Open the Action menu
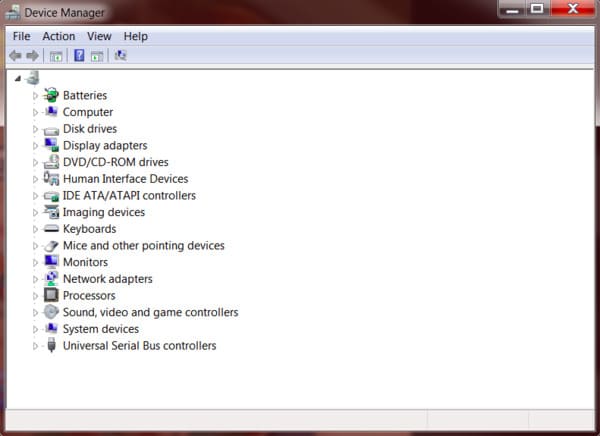The image size is (600, 436). click(59, 36)
